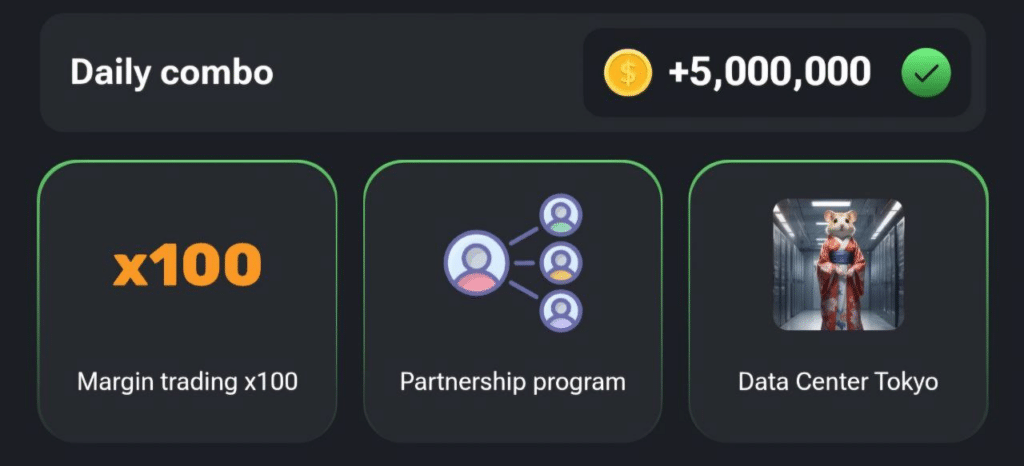The image size is (1024, 466).
Task: Select the middle yellow-shirt user avatar
Action: 561,263
